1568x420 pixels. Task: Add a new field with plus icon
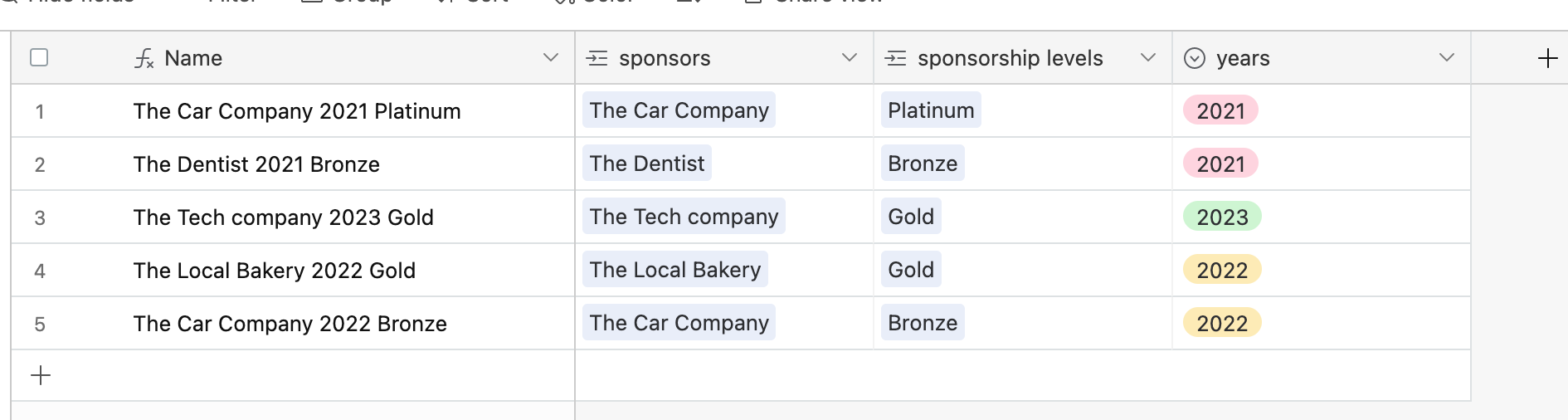pos(1547,58)
